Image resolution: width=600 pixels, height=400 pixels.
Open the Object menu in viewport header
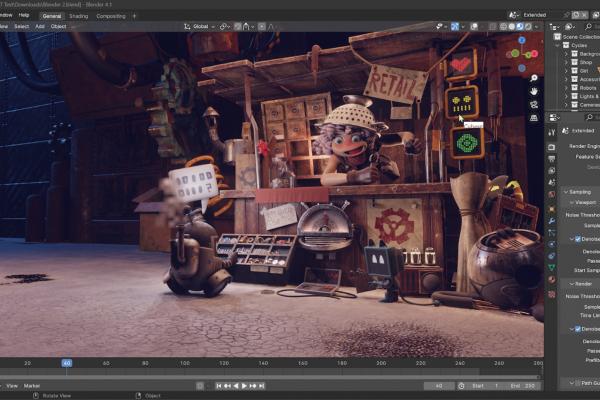(x=59, y=26)
